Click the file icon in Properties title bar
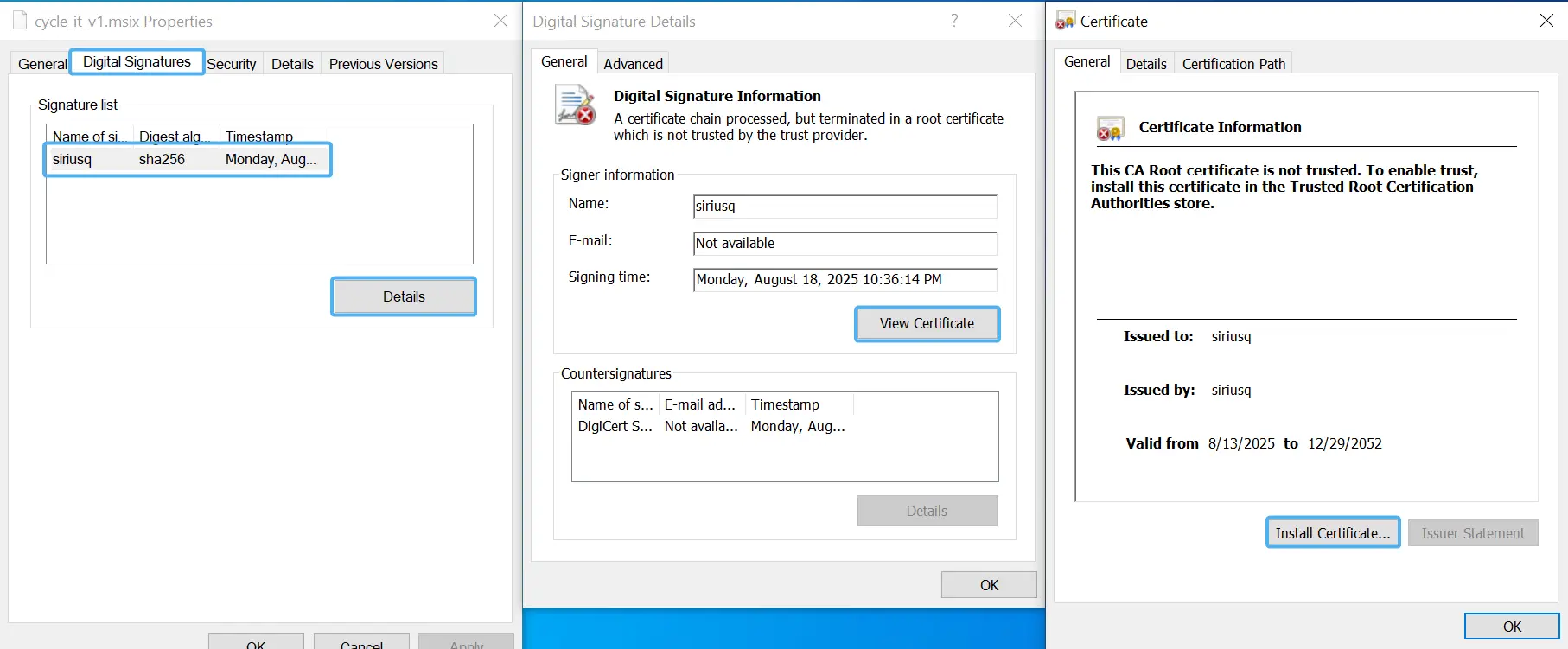The image size is (1568, 649). tap(19, 21)
